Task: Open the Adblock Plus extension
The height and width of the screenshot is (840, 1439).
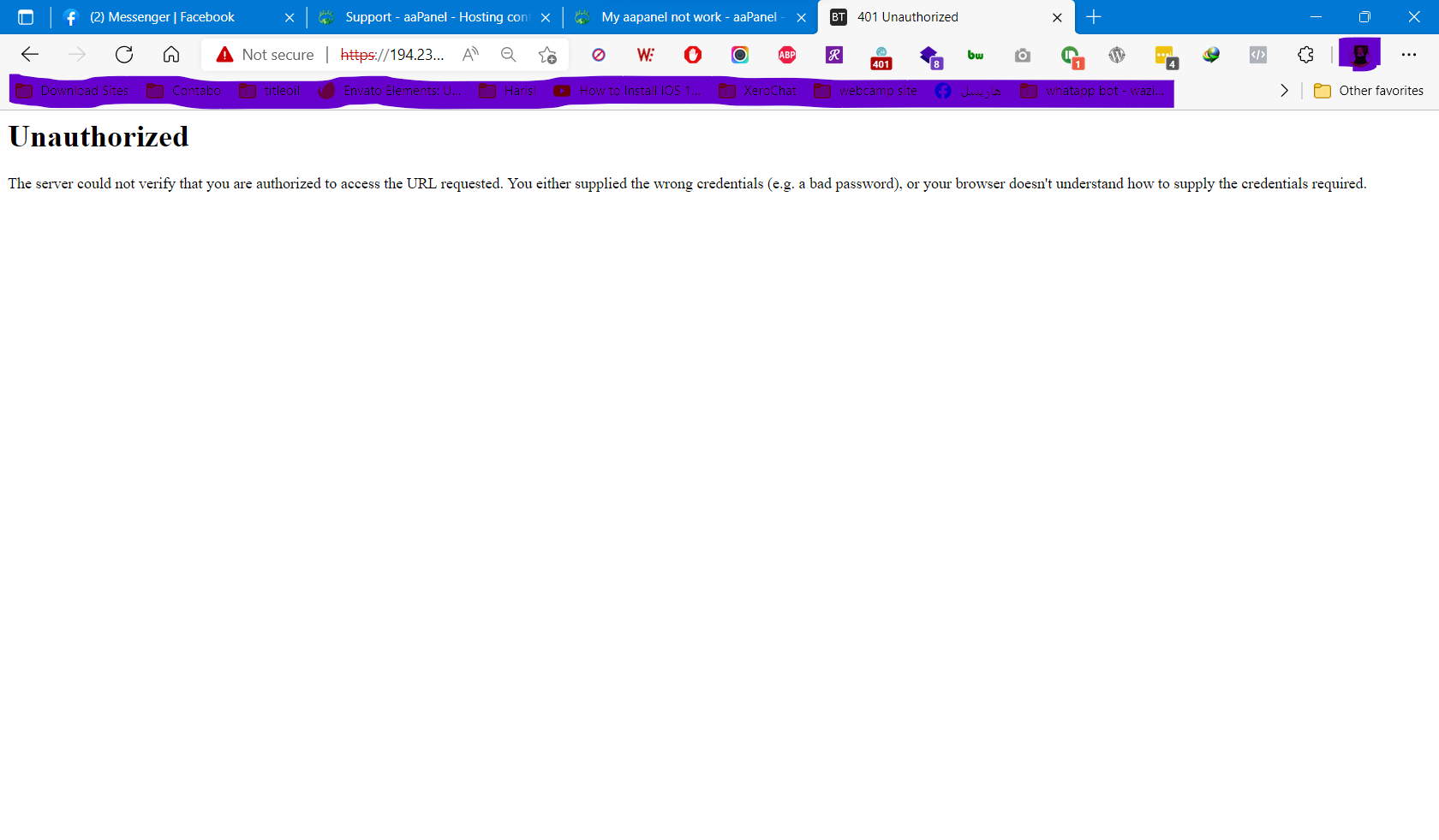Action: [787, 55]
